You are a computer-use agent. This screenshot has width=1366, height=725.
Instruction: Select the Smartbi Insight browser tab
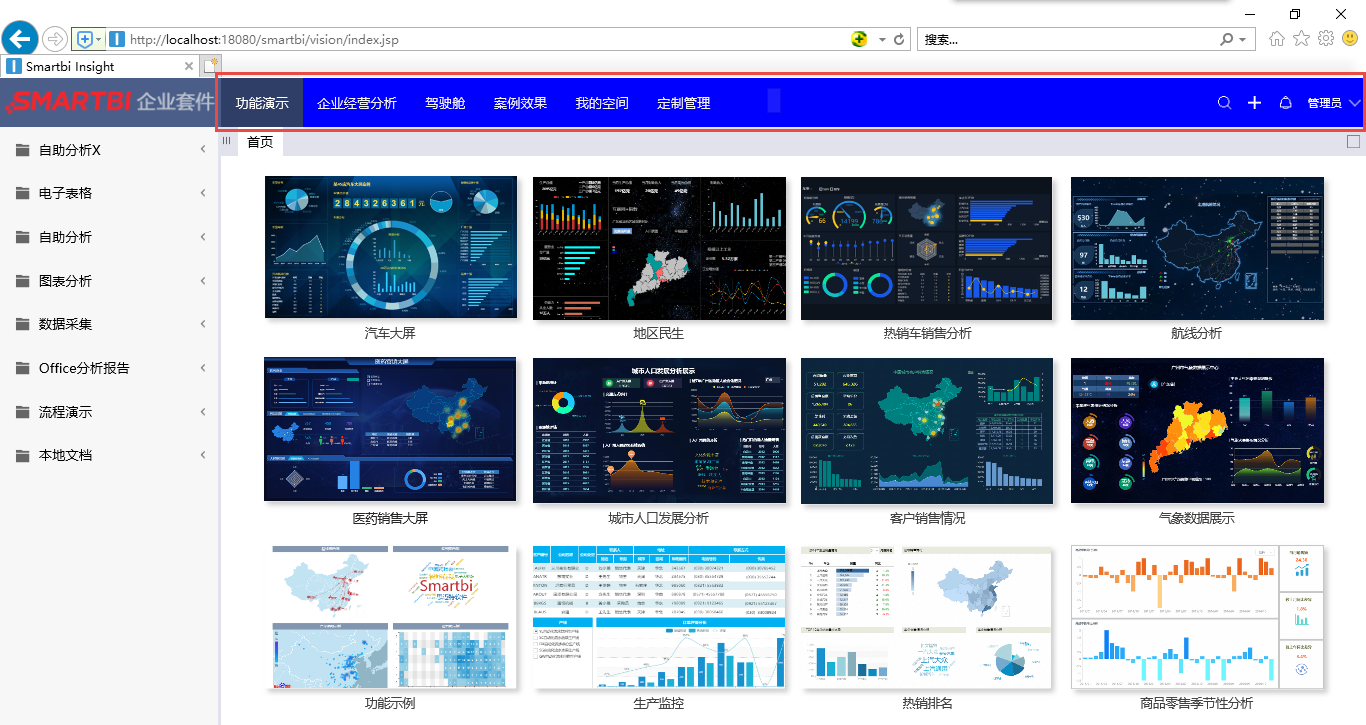point(100,66)
